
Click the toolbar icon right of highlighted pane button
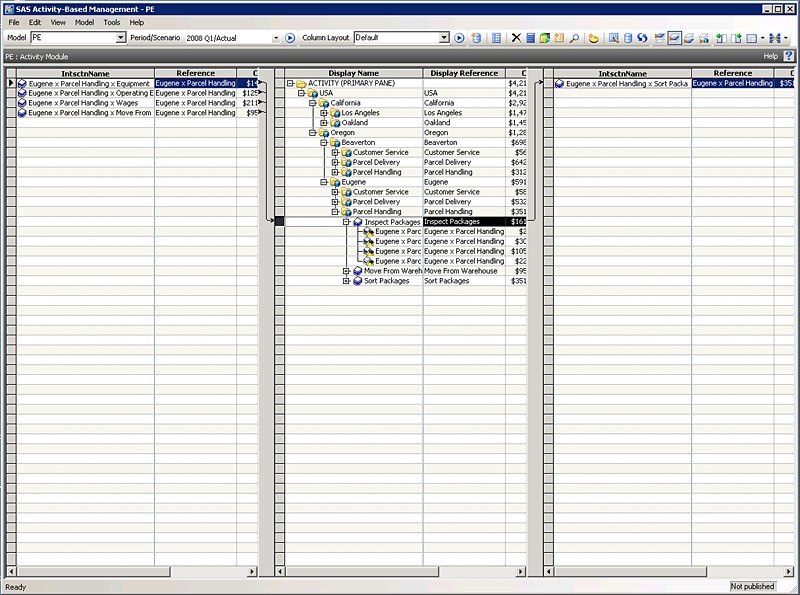689,38
